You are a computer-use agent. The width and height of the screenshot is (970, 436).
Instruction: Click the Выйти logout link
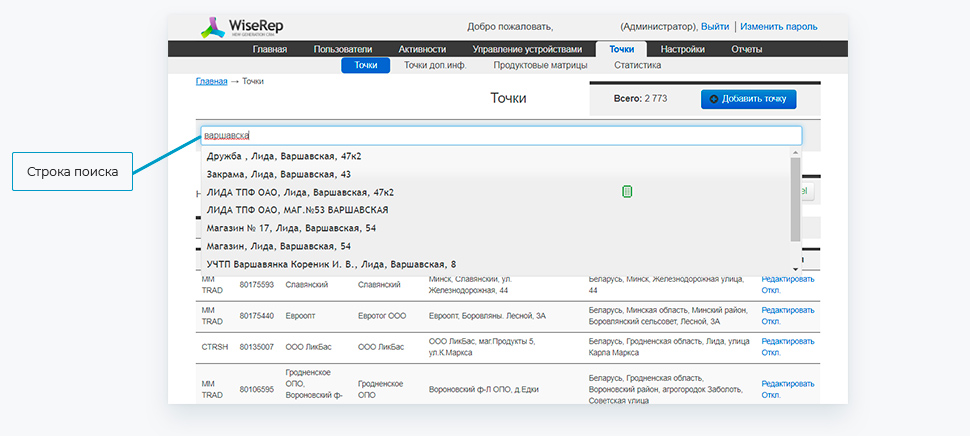coord(715,27)
